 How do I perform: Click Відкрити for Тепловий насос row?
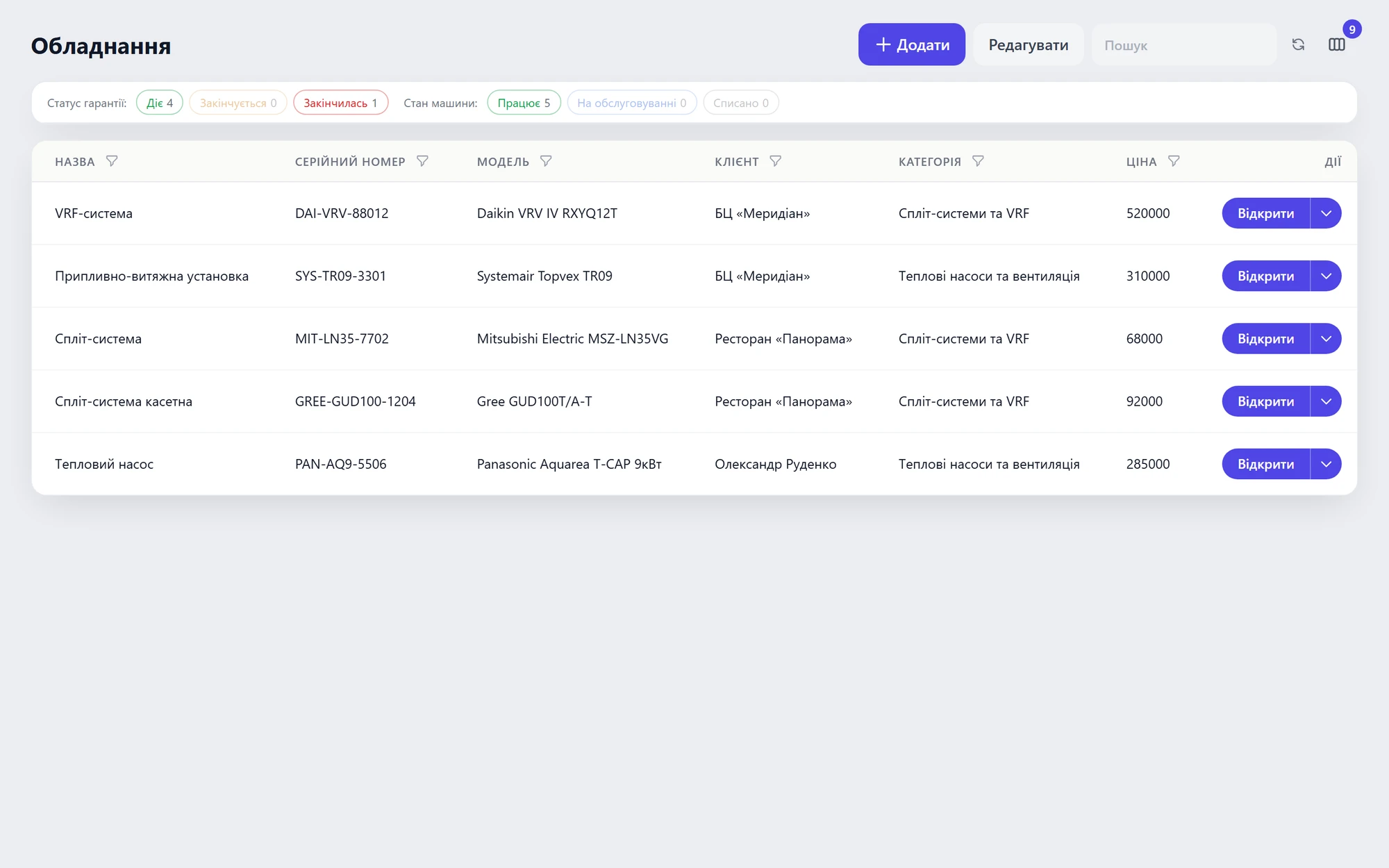click(x=1265, y=463)
